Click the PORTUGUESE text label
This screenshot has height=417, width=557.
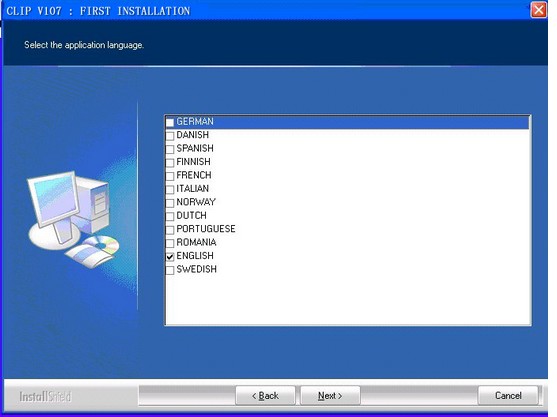tap(206, 229)
